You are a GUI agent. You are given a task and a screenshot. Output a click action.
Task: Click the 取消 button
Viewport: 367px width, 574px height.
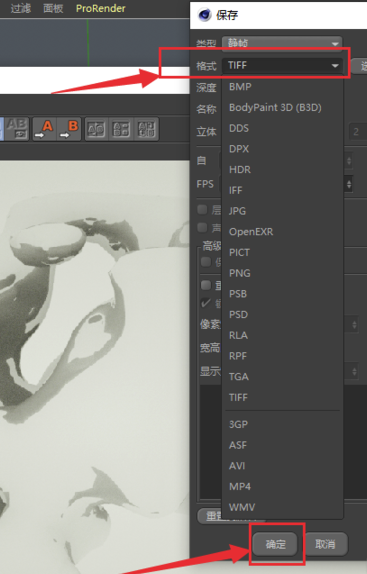click(x=325, y=544)
